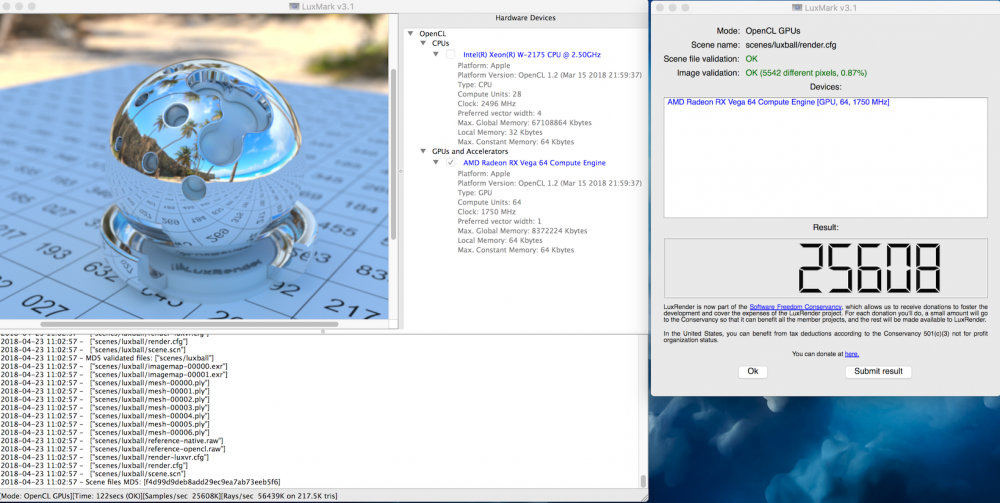Close the LuxMark result dialog window
This screenshot has height=503, width=1000.
pos(660,7)
